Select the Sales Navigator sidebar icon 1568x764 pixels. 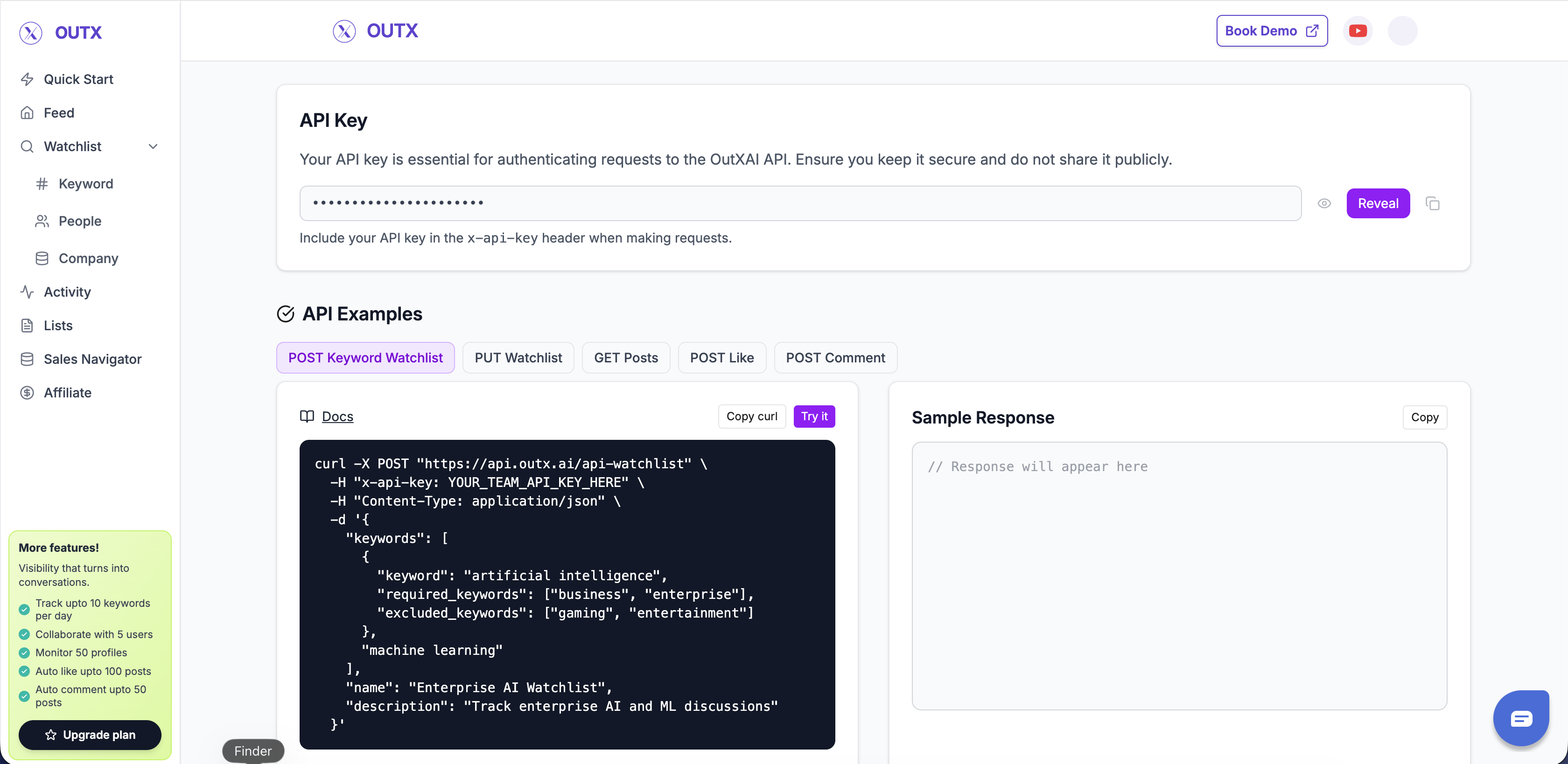tap(28, 359)
